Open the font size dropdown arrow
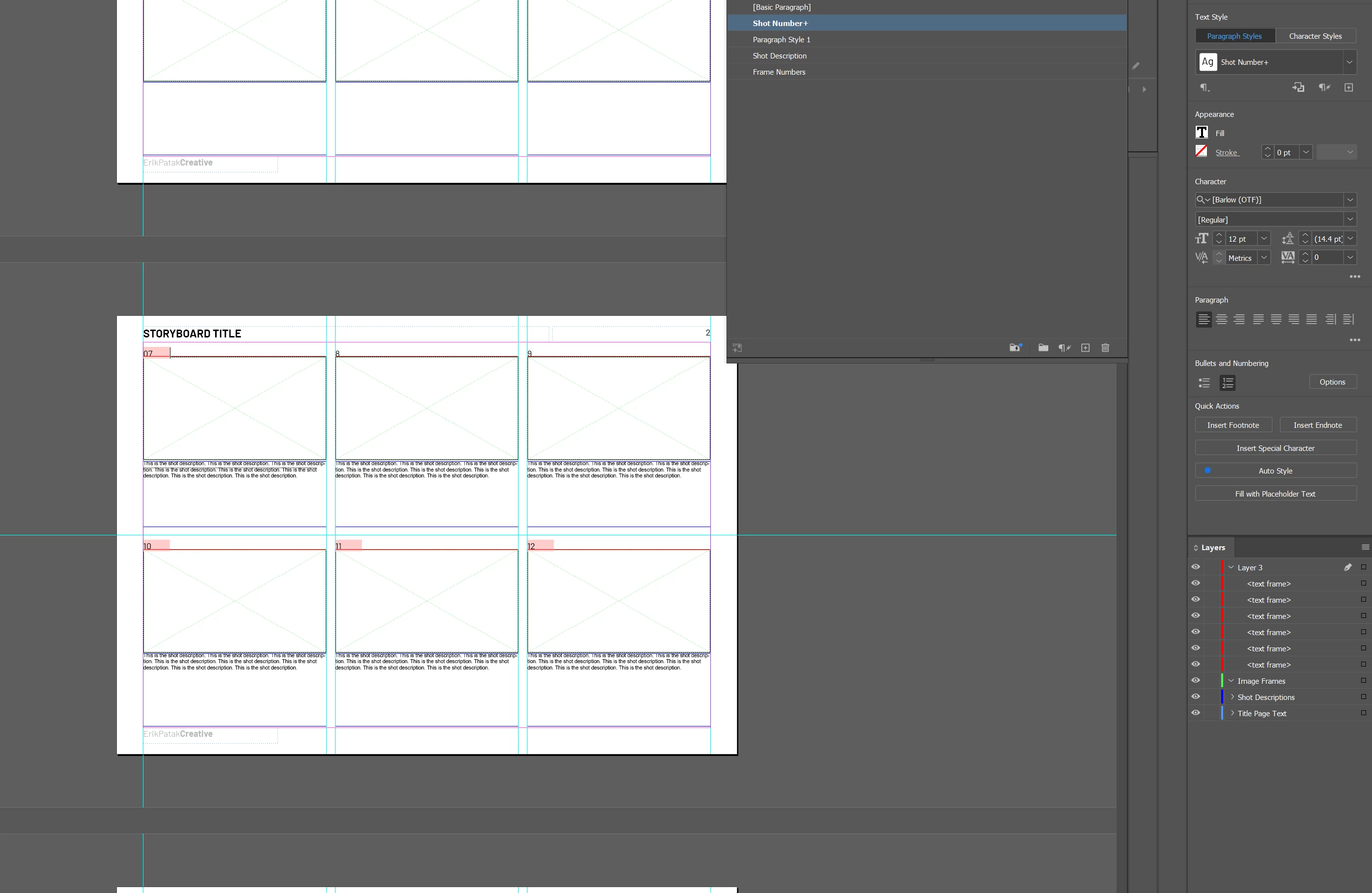Image resolution: width=1372 pixels, height=893 pixels. 1263,239
